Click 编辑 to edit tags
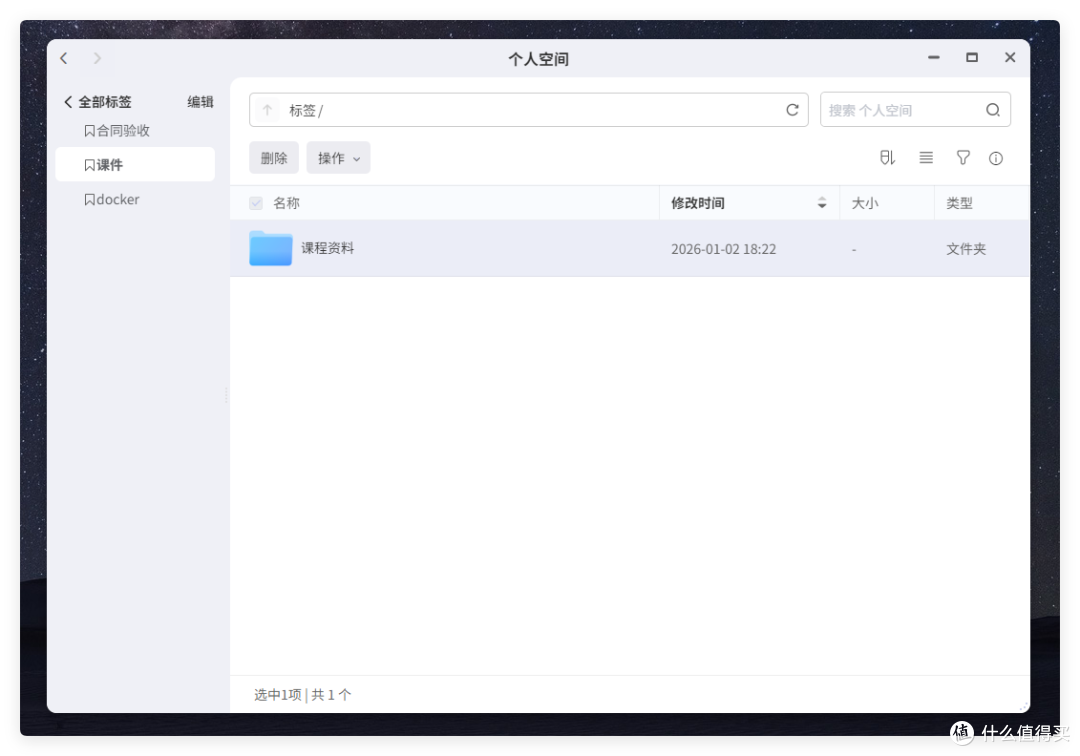Viewport: 1080px width, 756px height. [200, 102]
